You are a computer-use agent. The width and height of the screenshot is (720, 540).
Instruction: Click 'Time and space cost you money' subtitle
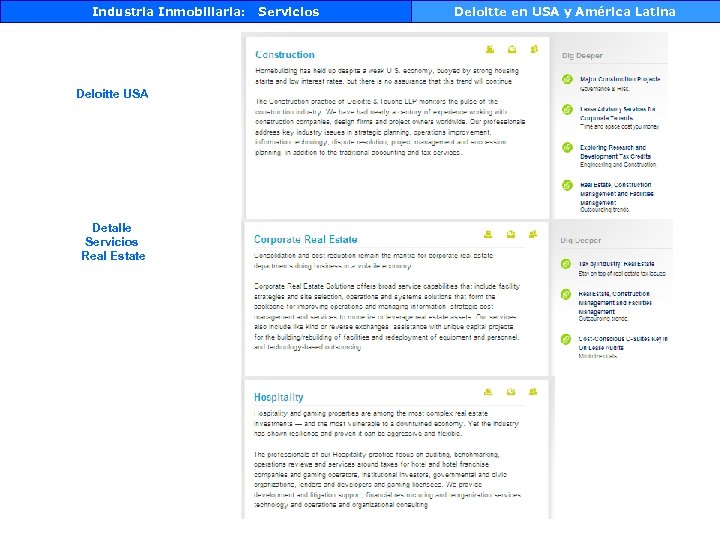click(x=619, y=126)
